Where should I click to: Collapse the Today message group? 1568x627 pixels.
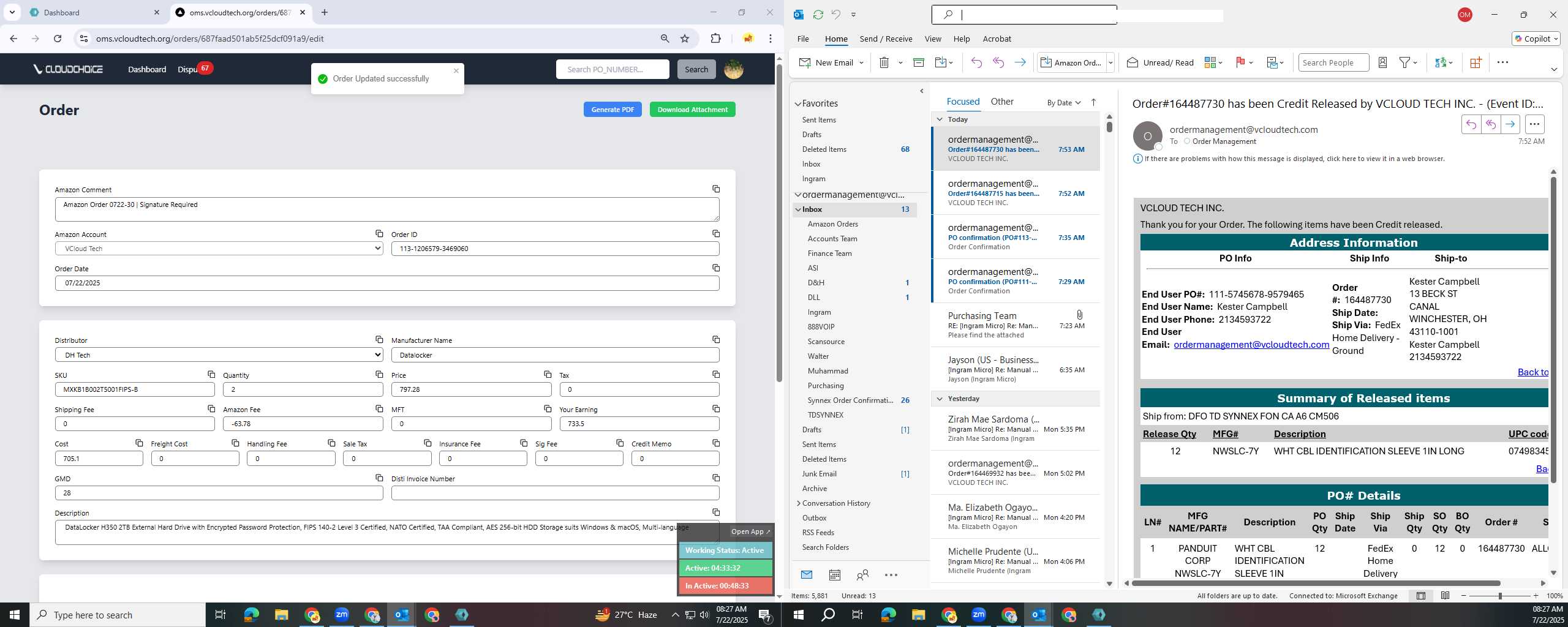coord(940,119)
